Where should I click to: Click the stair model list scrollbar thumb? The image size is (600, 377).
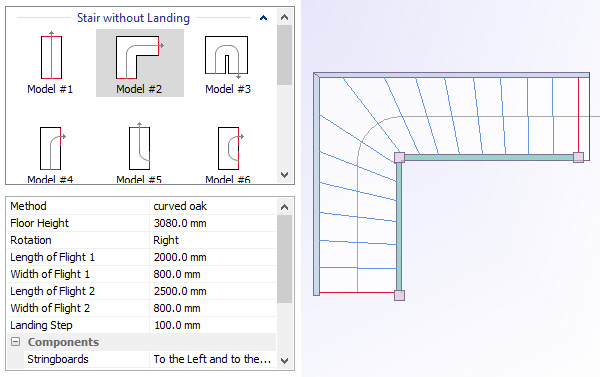click(284, 55)
